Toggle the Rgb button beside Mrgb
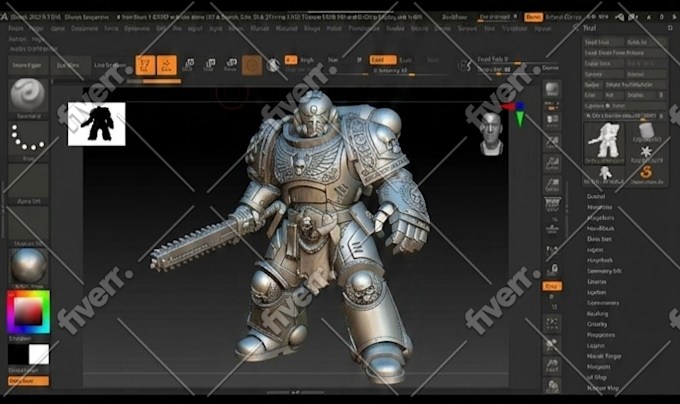 coord(307,60)
